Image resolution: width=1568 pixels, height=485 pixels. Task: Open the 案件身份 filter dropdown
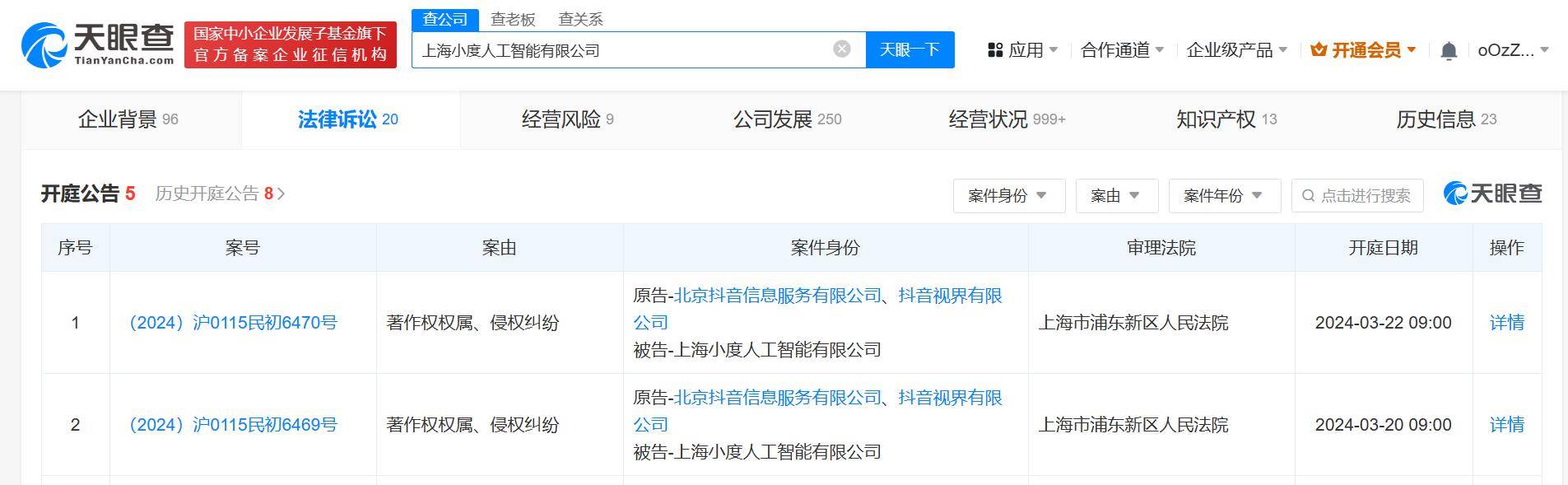pyautogui.click(x=1009, y=196)
